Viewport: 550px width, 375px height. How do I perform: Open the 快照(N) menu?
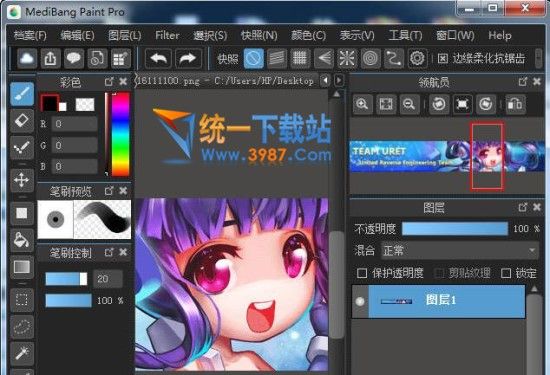[259, 35]
